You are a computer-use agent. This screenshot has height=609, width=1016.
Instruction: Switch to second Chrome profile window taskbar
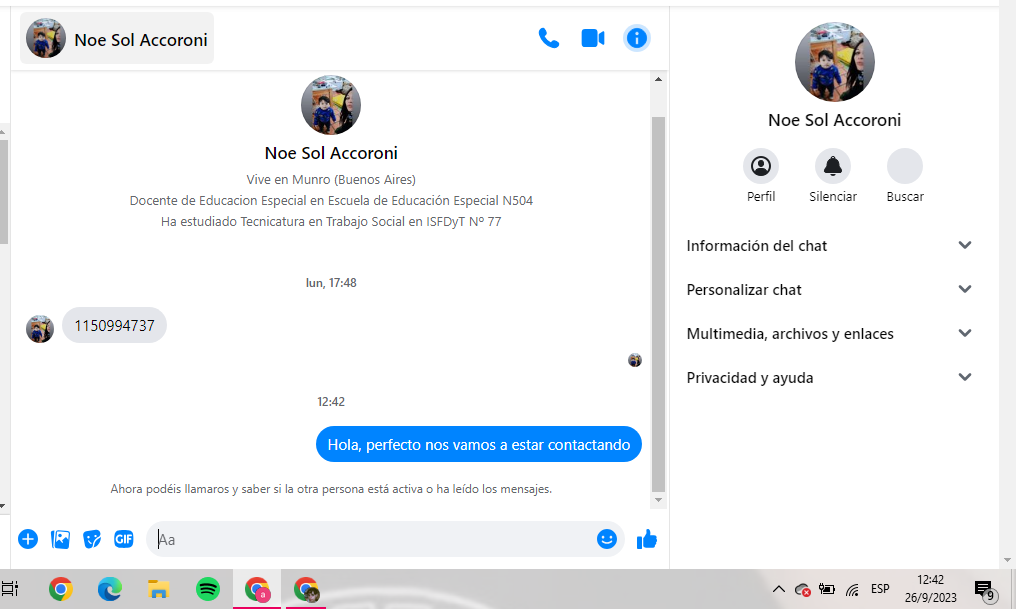(x=306, y=590)
